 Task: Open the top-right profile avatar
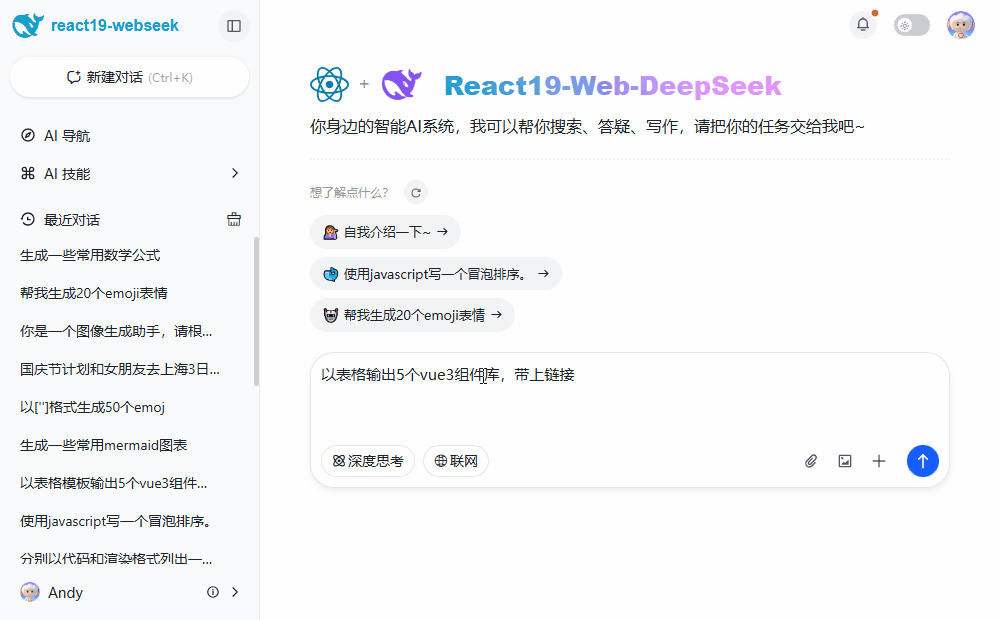[x=960, y=26]
